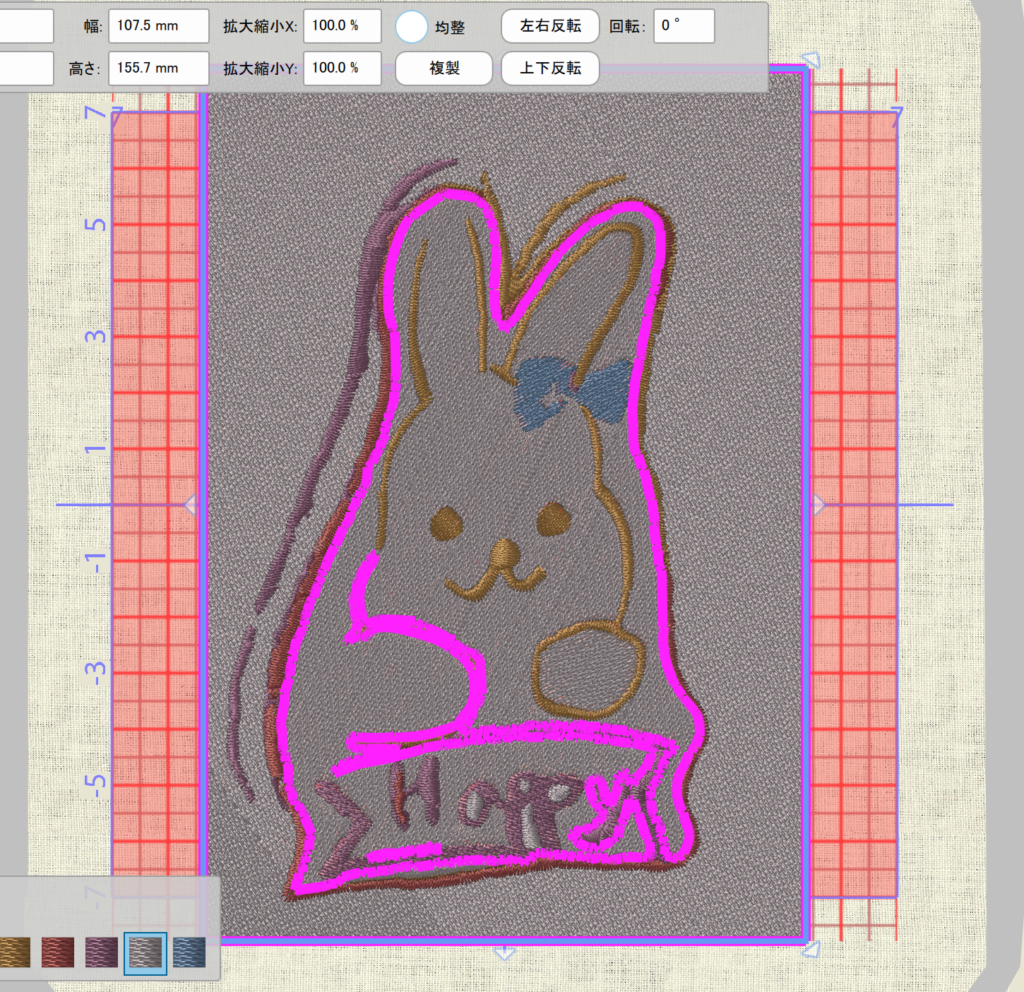Select the red thread color swatch

(x=59, y=952)
